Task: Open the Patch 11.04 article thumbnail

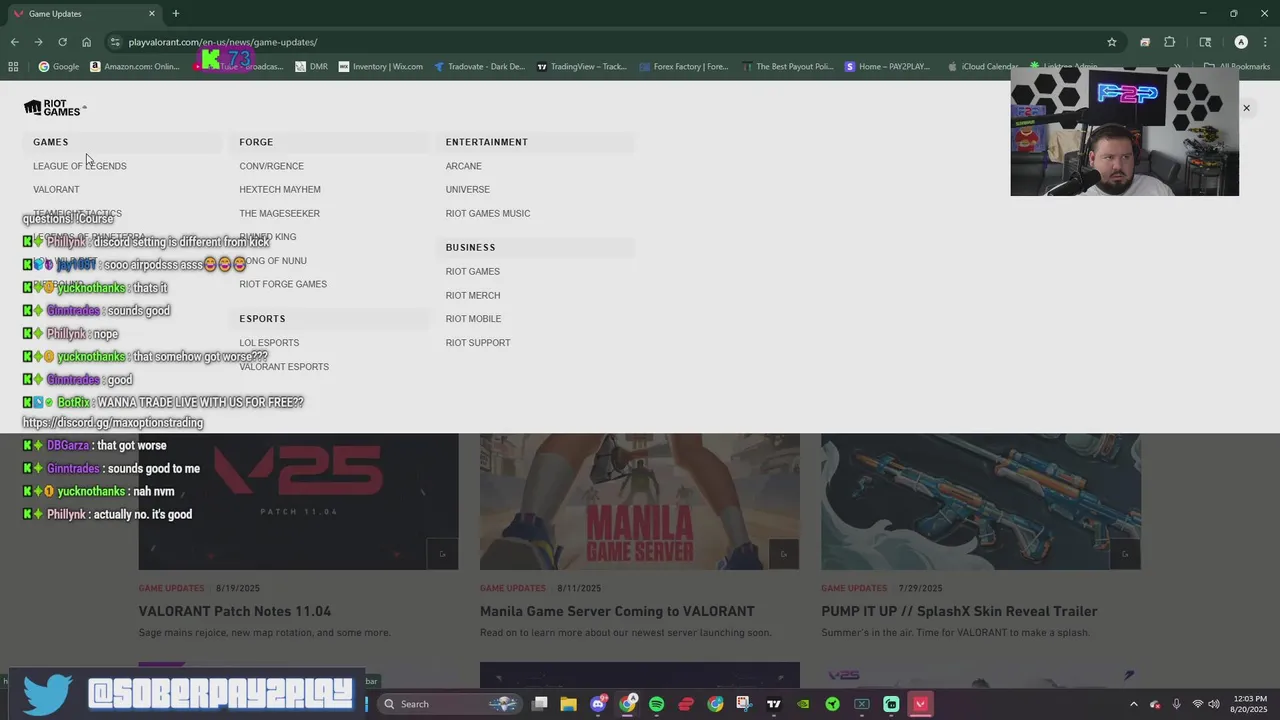Action: (x=298, y=501)
